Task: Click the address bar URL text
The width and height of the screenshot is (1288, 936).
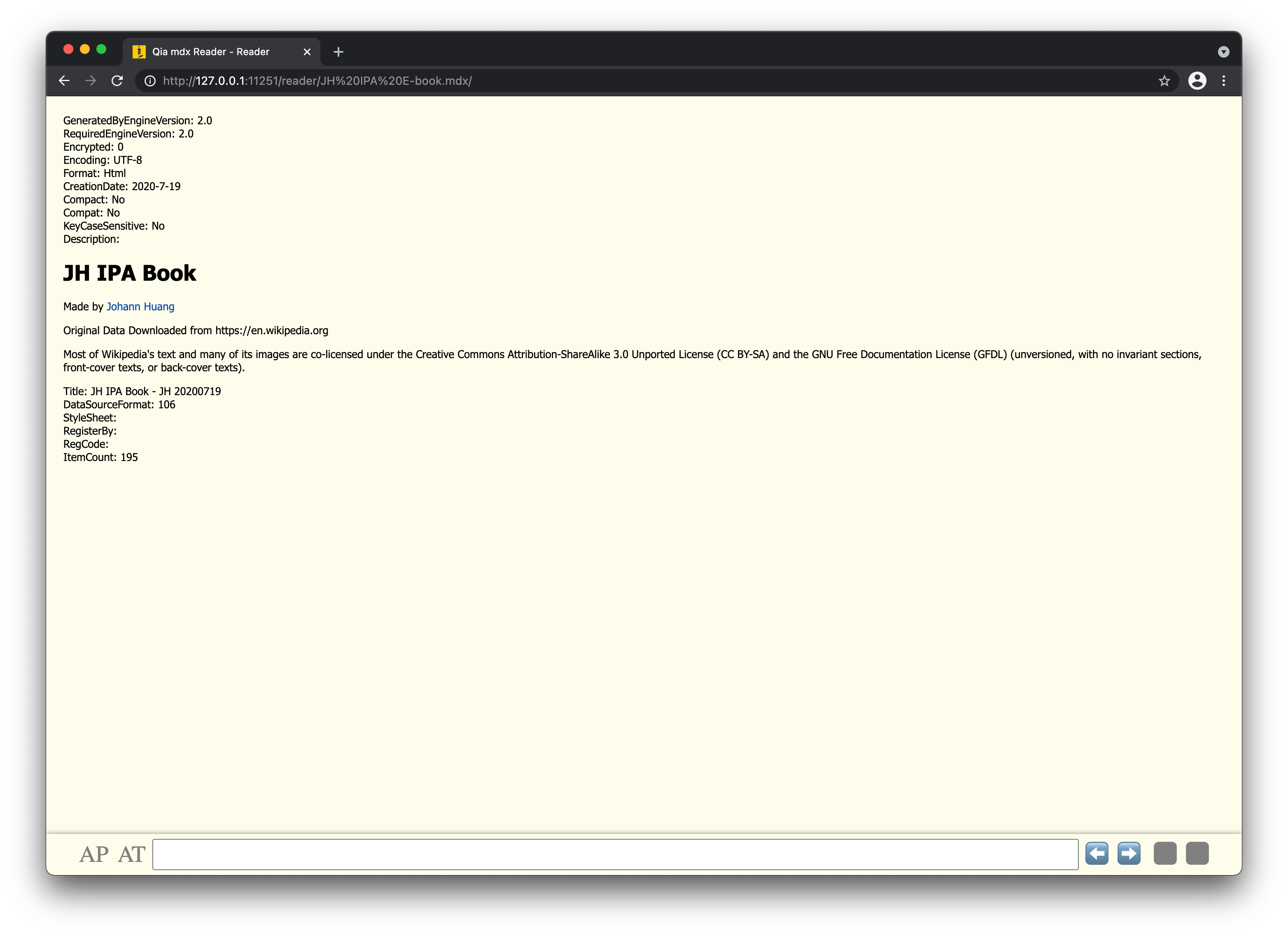Action: click(317, 81)
